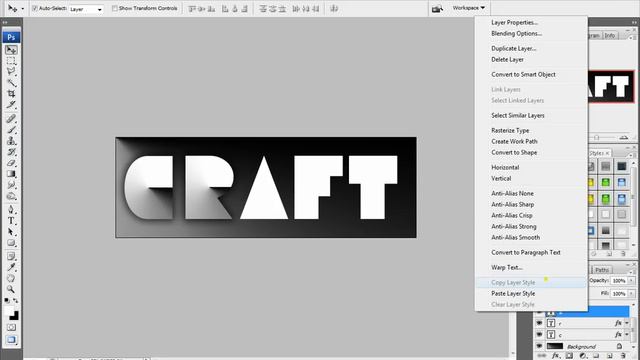Screen dimensions: 640x360
Task: Select the Eyedropper tool
Action: point(11,267)
